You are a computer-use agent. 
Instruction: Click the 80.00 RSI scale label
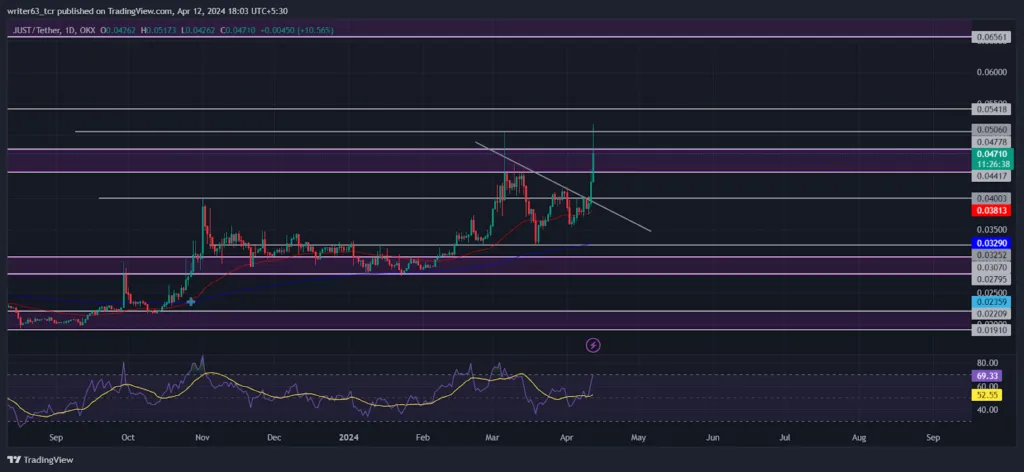pyautogui.click(x=987, y=362)
